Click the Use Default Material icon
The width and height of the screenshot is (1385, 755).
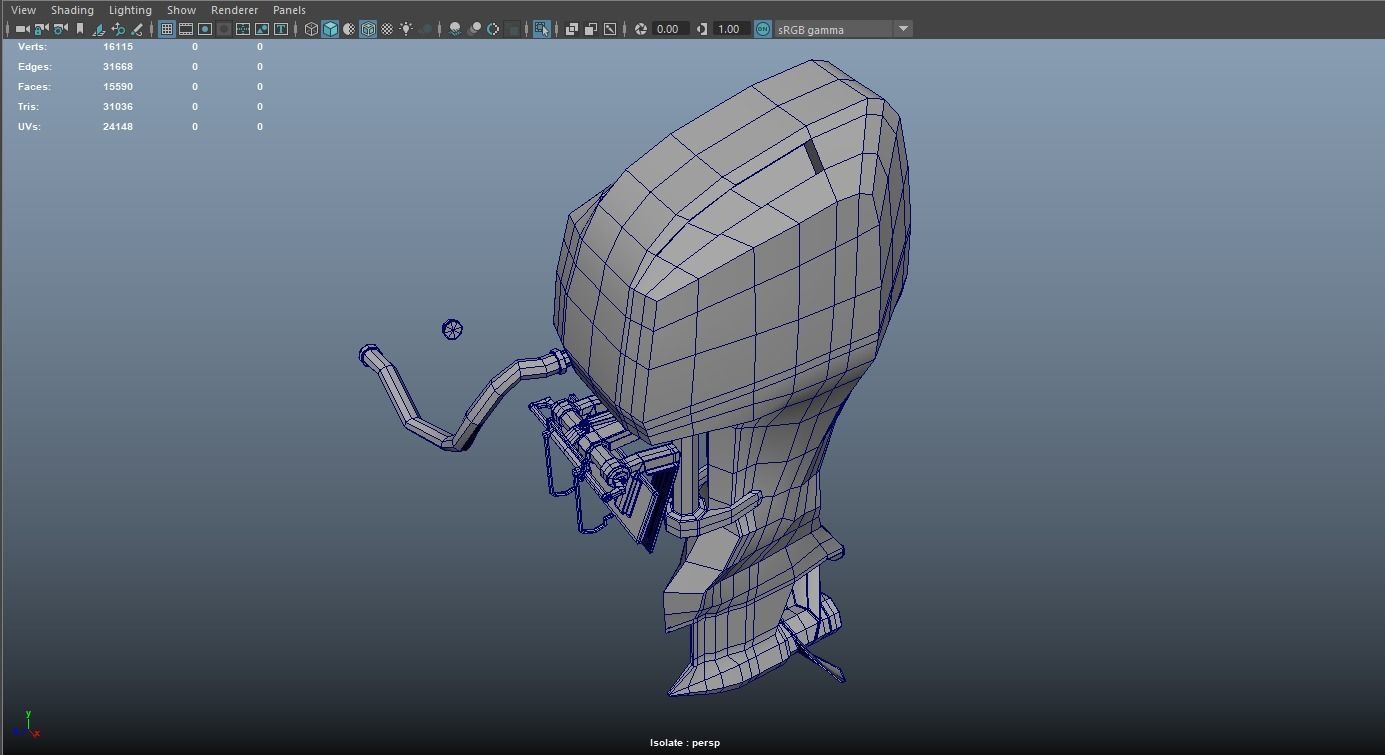pyautogui.click(x=349, y=29)
